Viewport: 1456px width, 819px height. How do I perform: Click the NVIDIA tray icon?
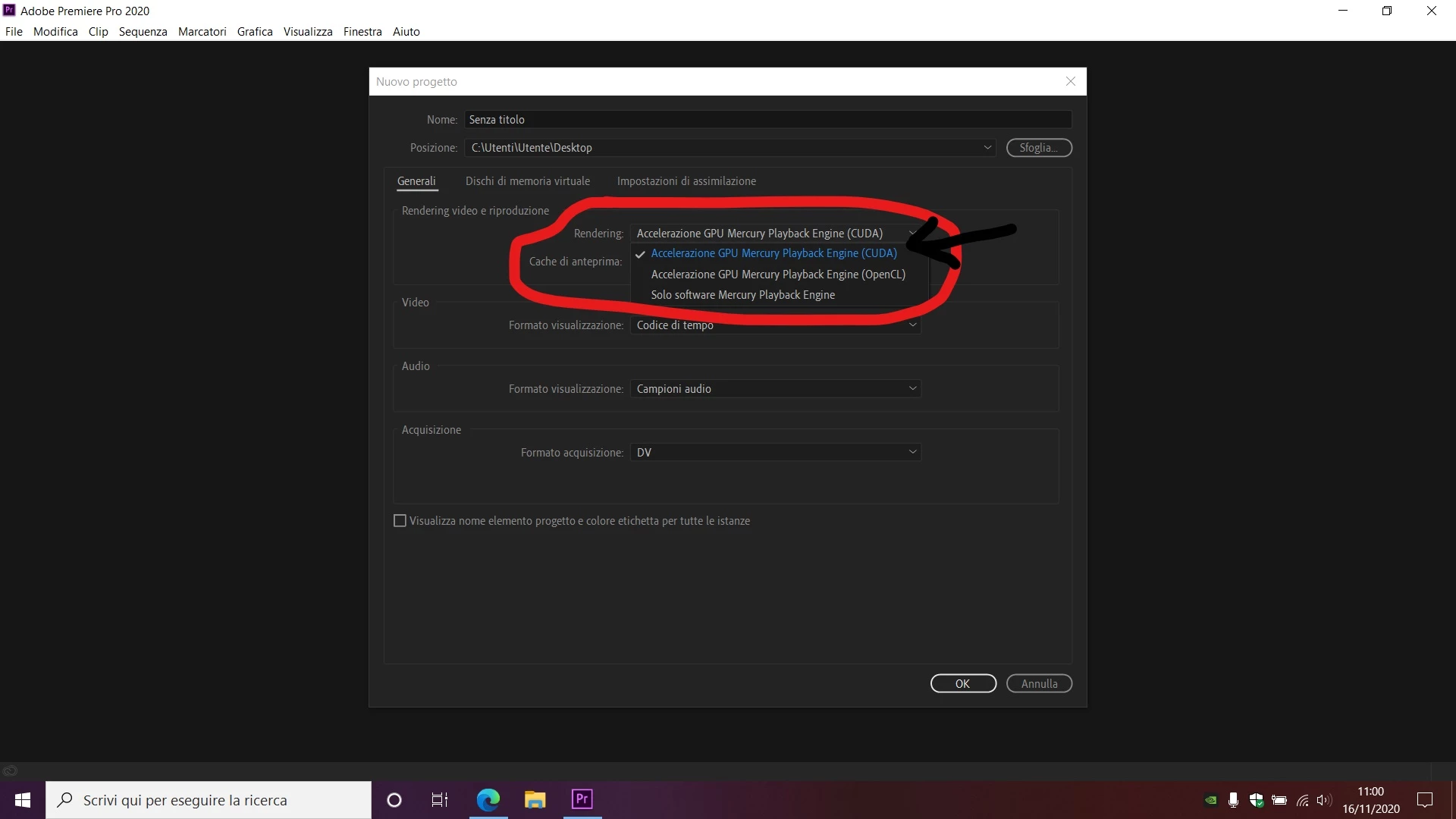click(1211, 800)
